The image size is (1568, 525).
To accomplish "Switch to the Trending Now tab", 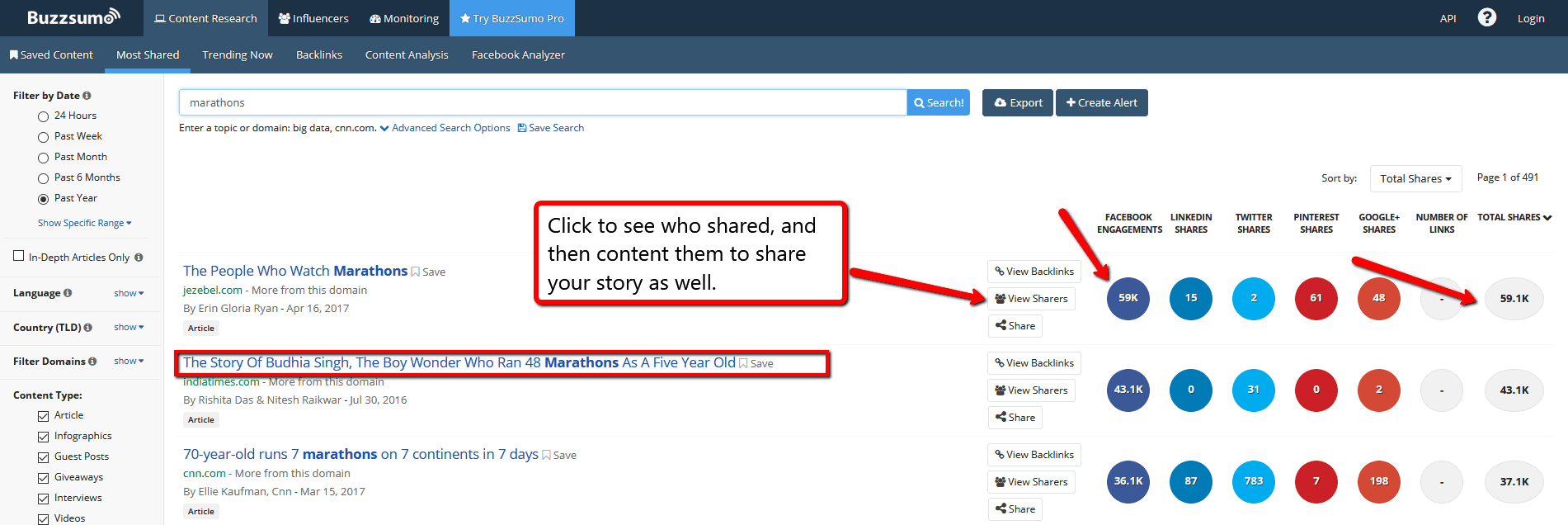I will (238, 54).
